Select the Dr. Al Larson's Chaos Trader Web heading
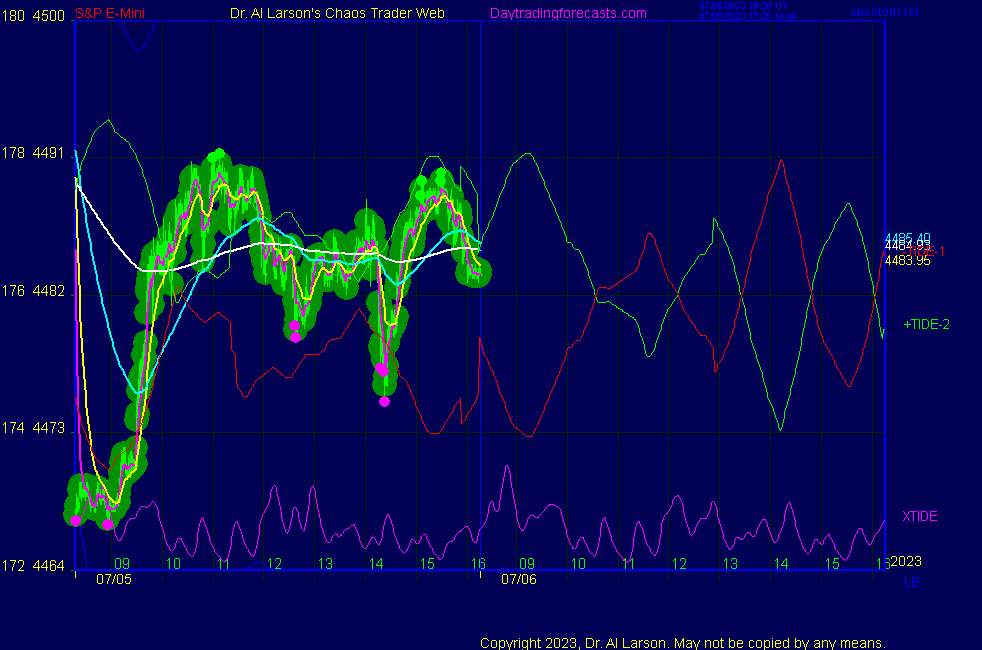 (337, 13)
